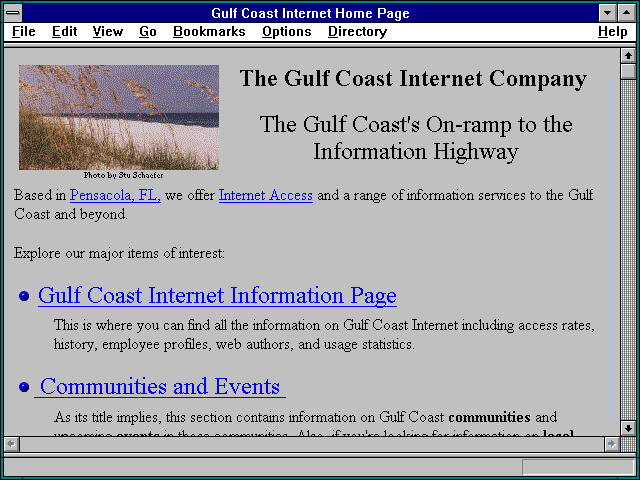Viewport: 640px width, 480px height.
Task: Open the File menu
Action: pyautogui.click(x=24, y=32)
